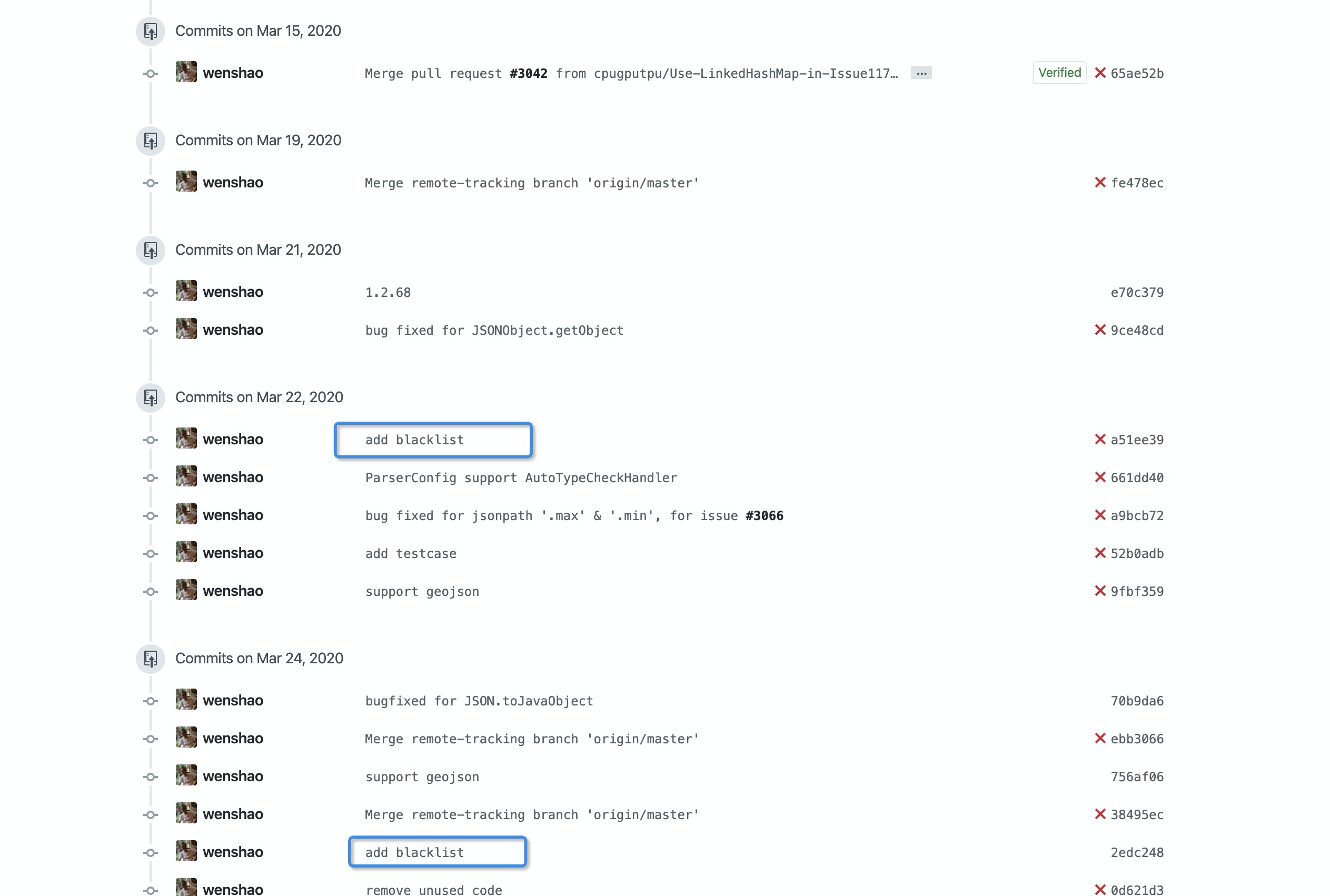Open pull request link #3042

pos(528,73)
